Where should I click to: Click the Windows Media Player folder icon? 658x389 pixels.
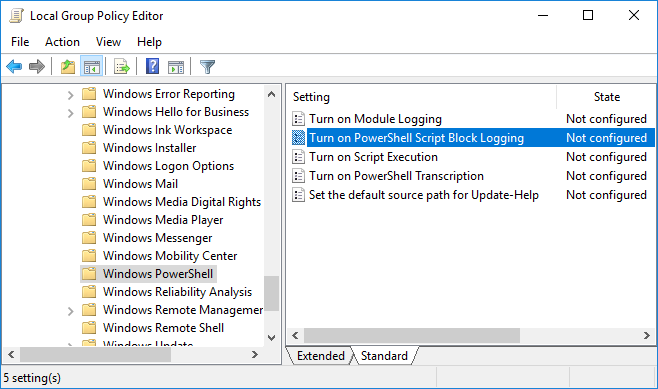pos(89,220)
